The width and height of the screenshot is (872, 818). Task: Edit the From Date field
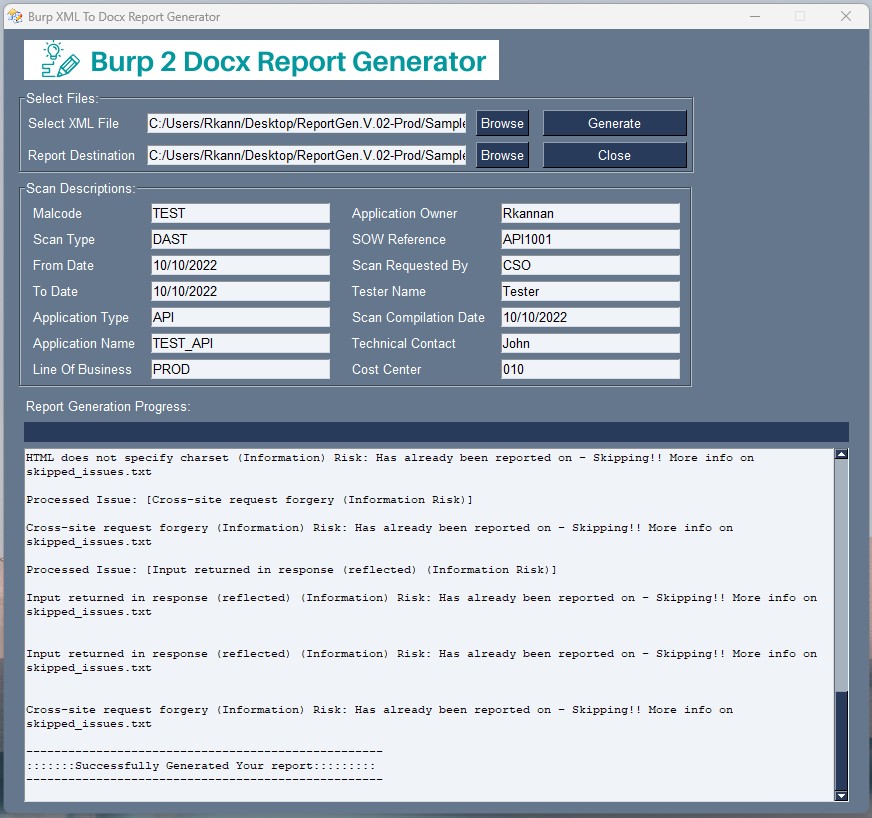coord(240,265)
